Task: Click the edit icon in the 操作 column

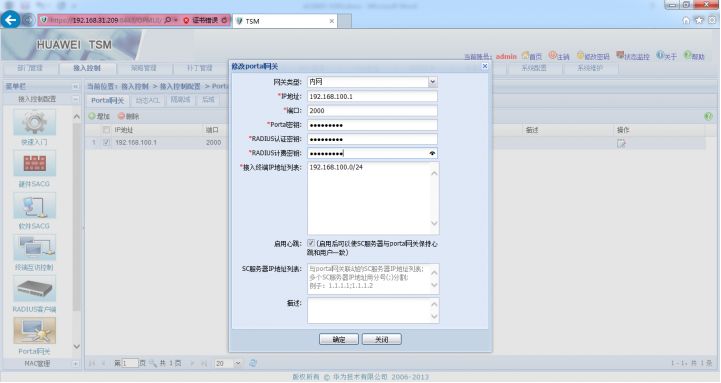Action: pos(621,143)
